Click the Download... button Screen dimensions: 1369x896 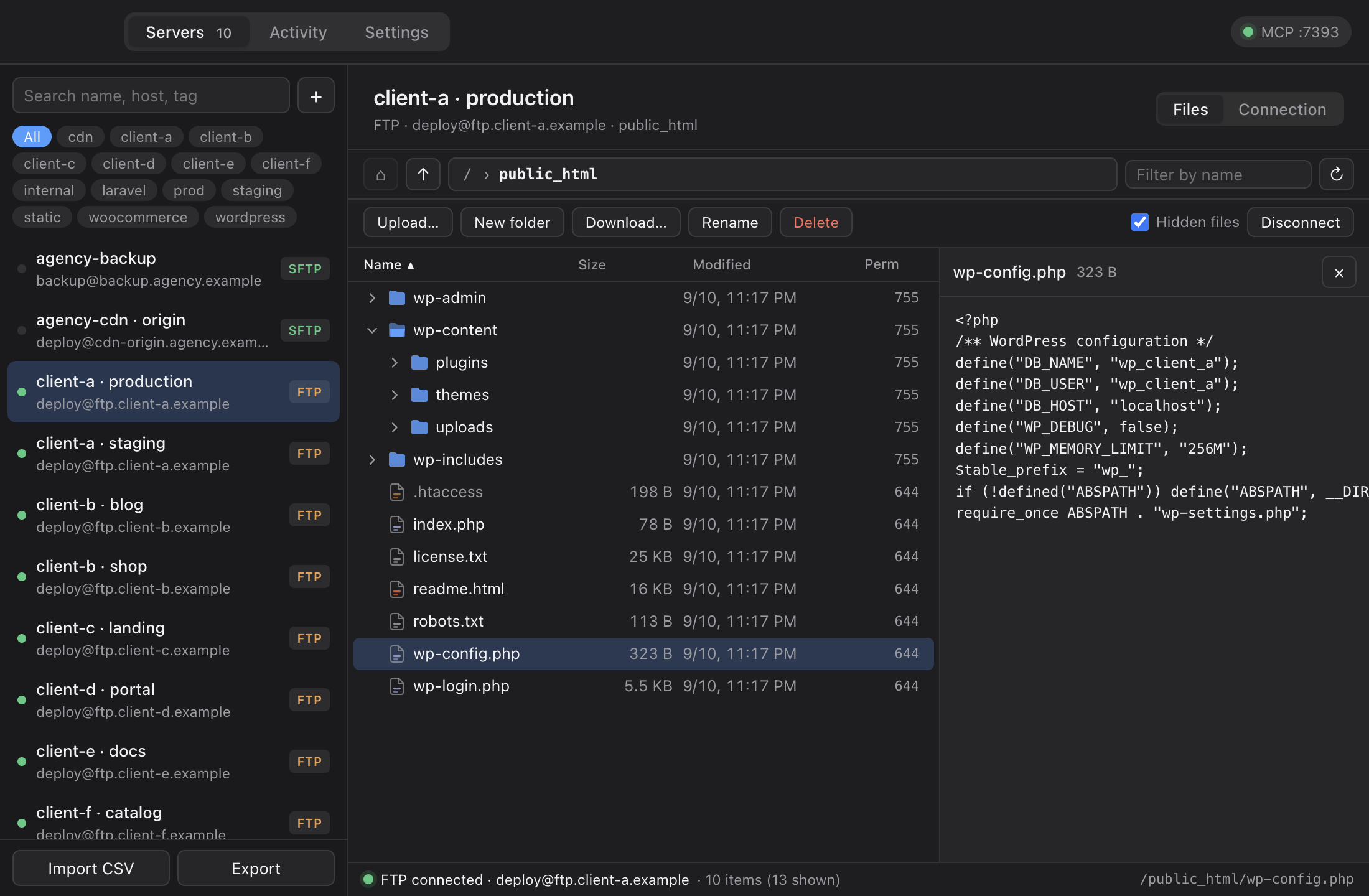626,222
